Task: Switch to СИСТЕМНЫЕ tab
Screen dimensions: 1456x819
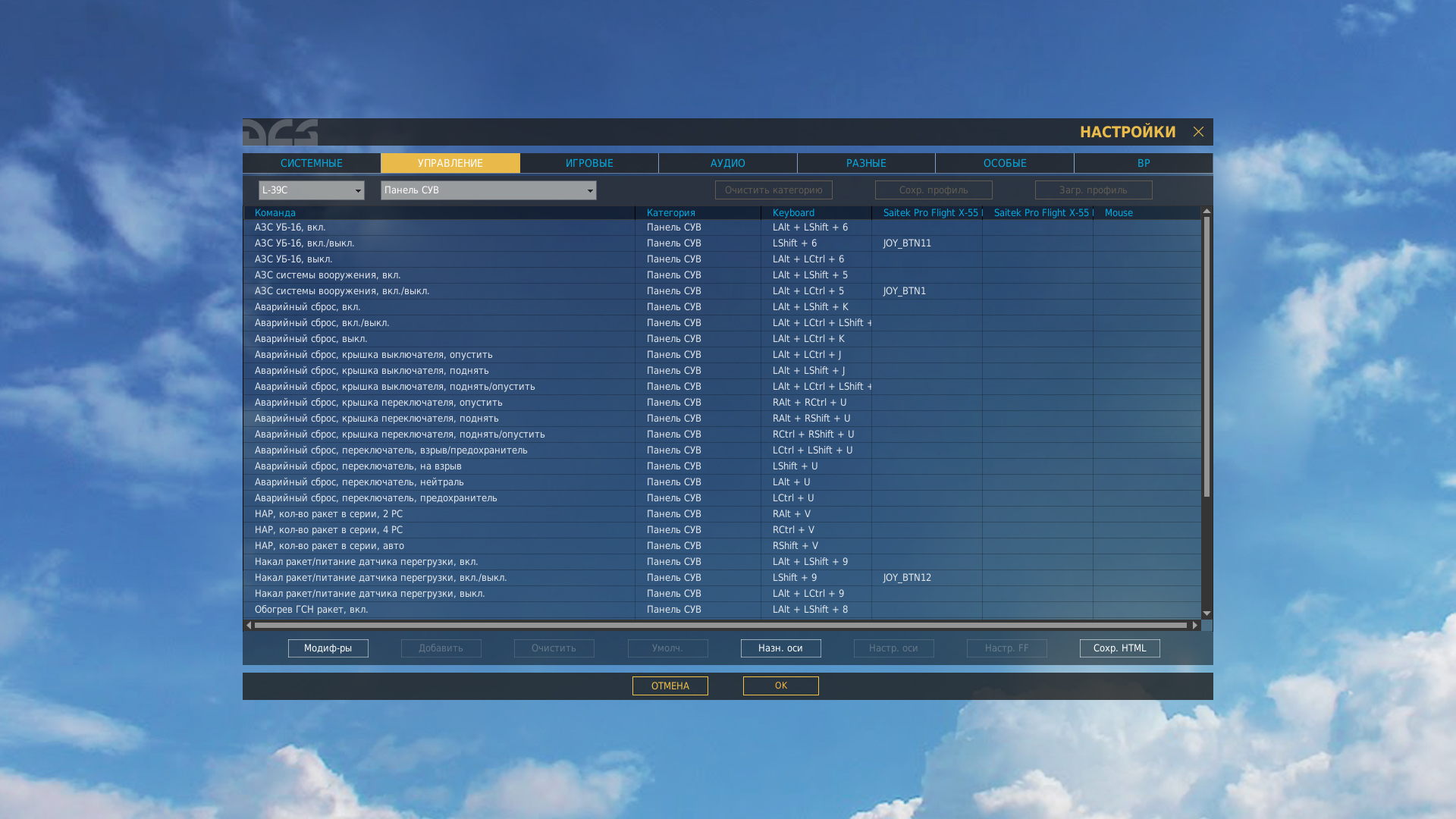Action: 312,163
